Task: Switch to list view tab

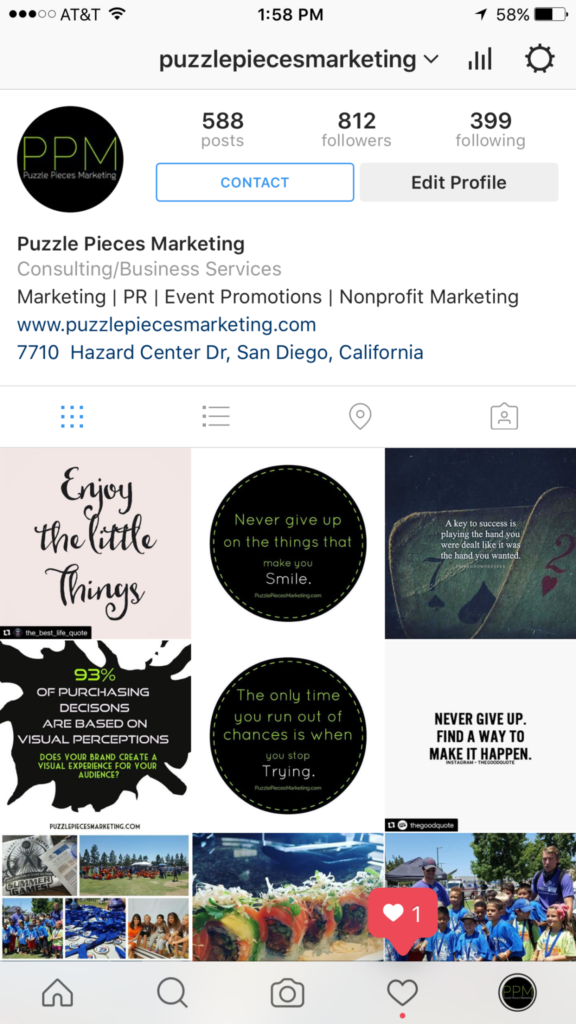Action: click(216, 416)
